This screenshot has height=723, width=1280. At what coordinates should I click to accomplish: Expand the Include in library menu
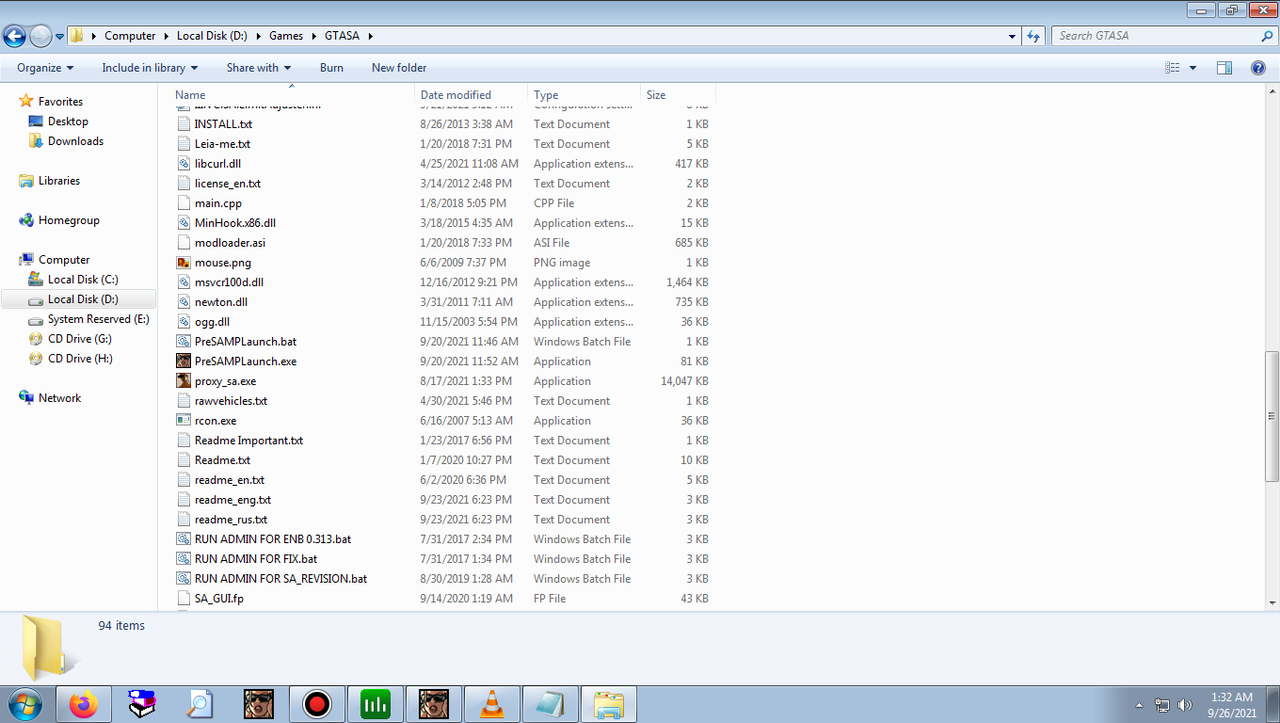click(x=150, y=68)
